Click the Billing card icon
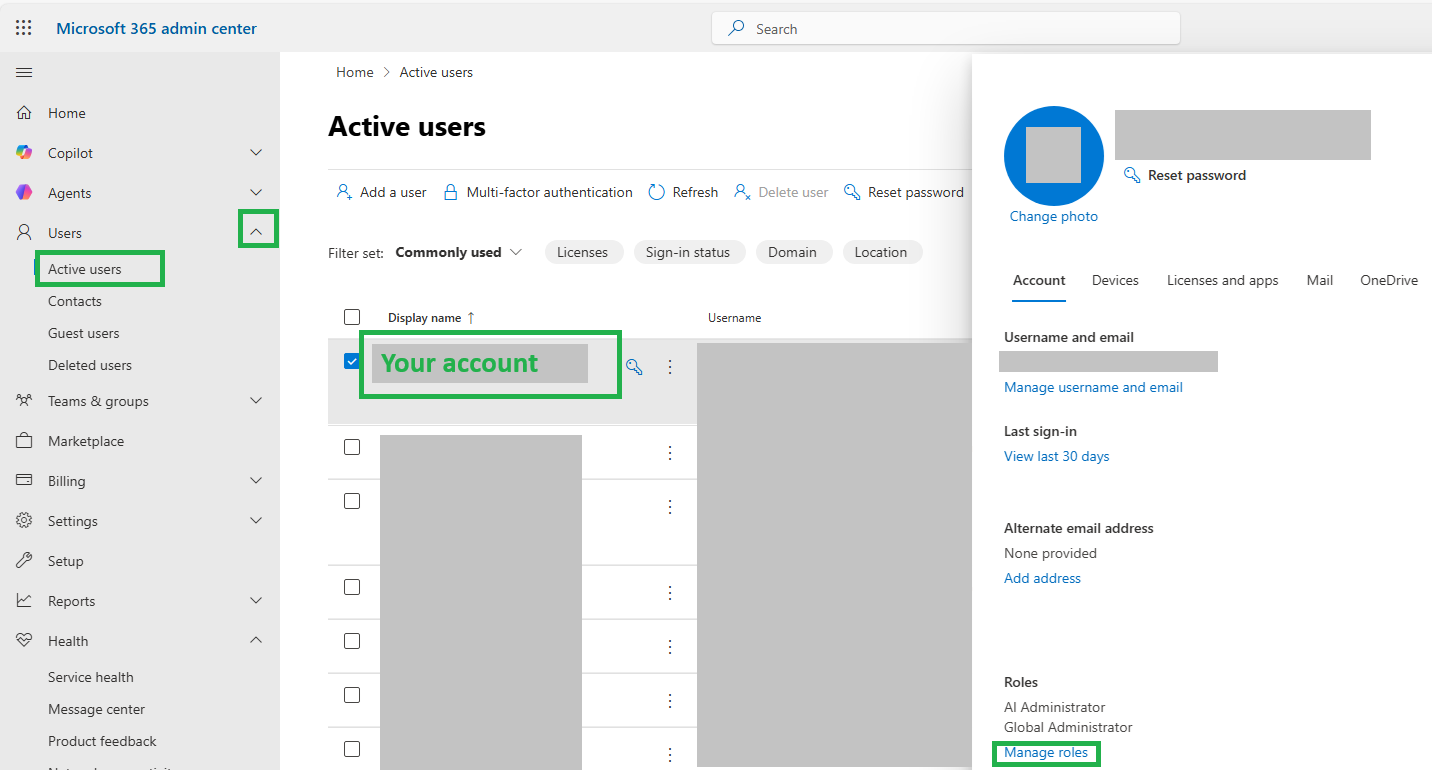1432x770 pixels. [x=24, y=481]
